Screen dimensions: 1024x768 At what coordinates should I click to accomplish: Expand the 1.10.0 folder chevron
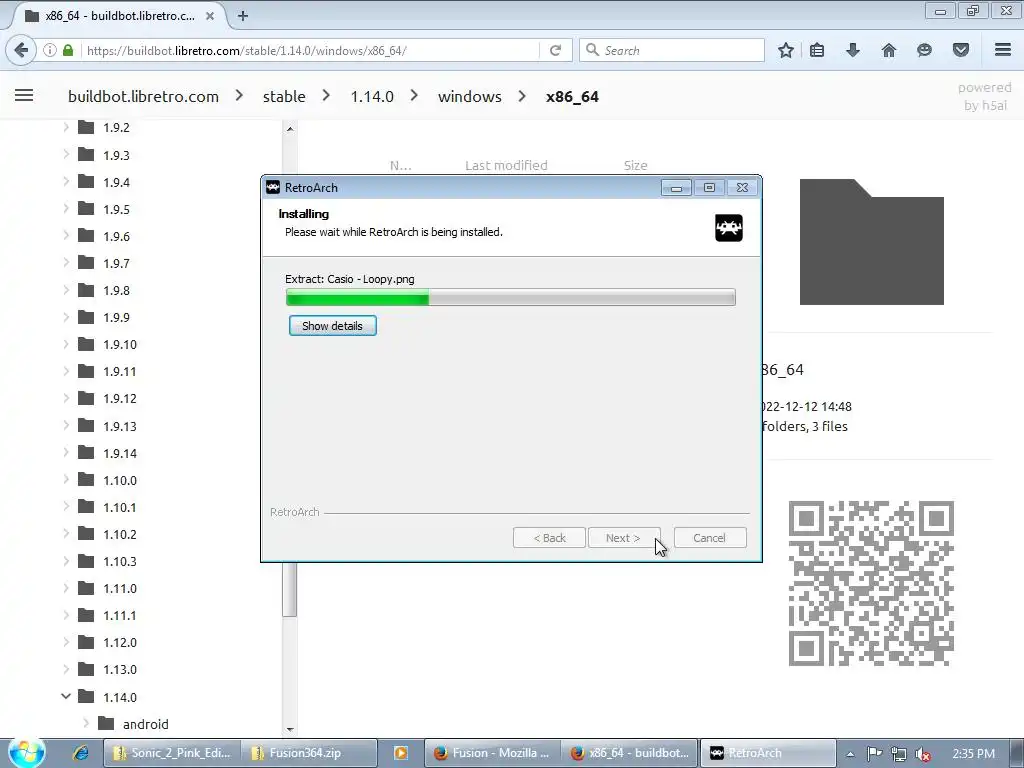click(x=66, y=480)
